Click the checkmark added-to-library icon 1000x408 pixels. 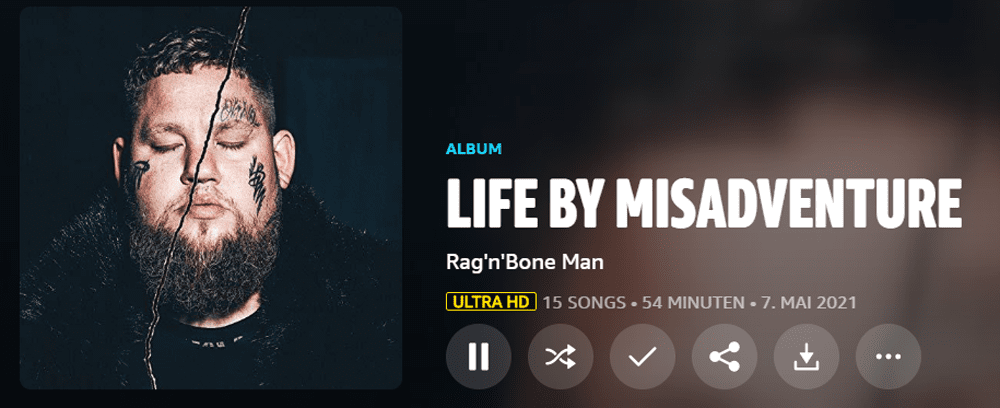[642, 356]
